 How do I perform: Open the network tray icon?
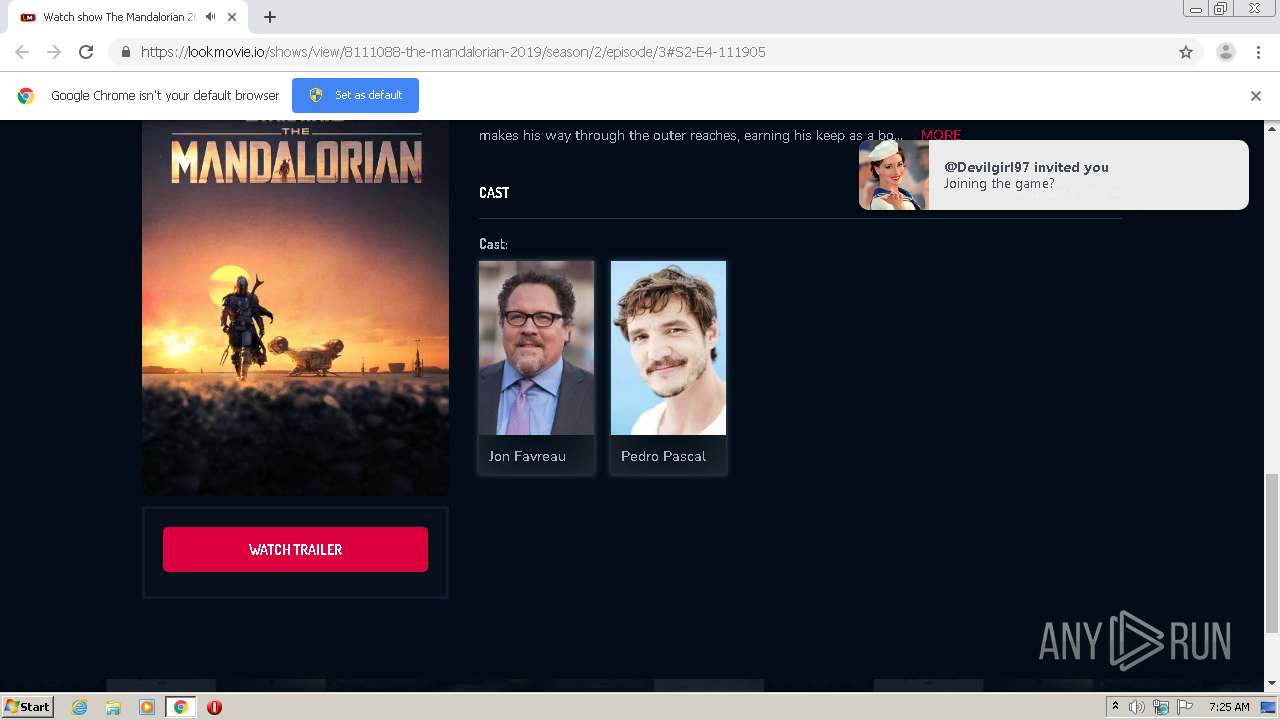coord(1161,707)
